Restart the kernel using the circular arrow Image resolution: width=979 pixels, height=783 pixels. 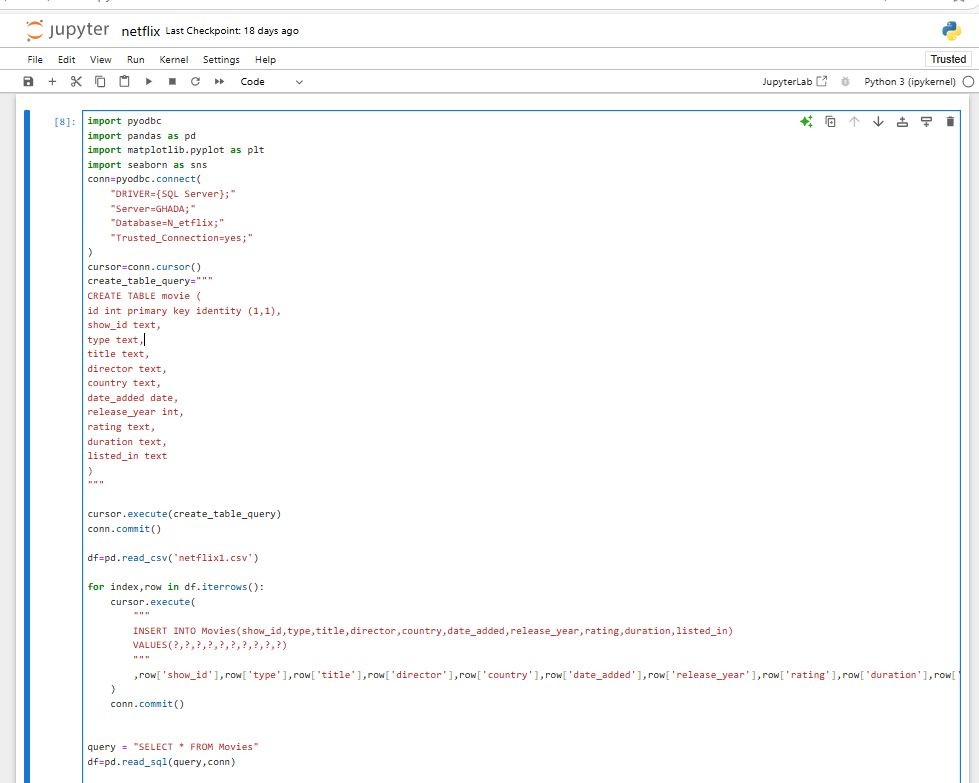(195, 81)
